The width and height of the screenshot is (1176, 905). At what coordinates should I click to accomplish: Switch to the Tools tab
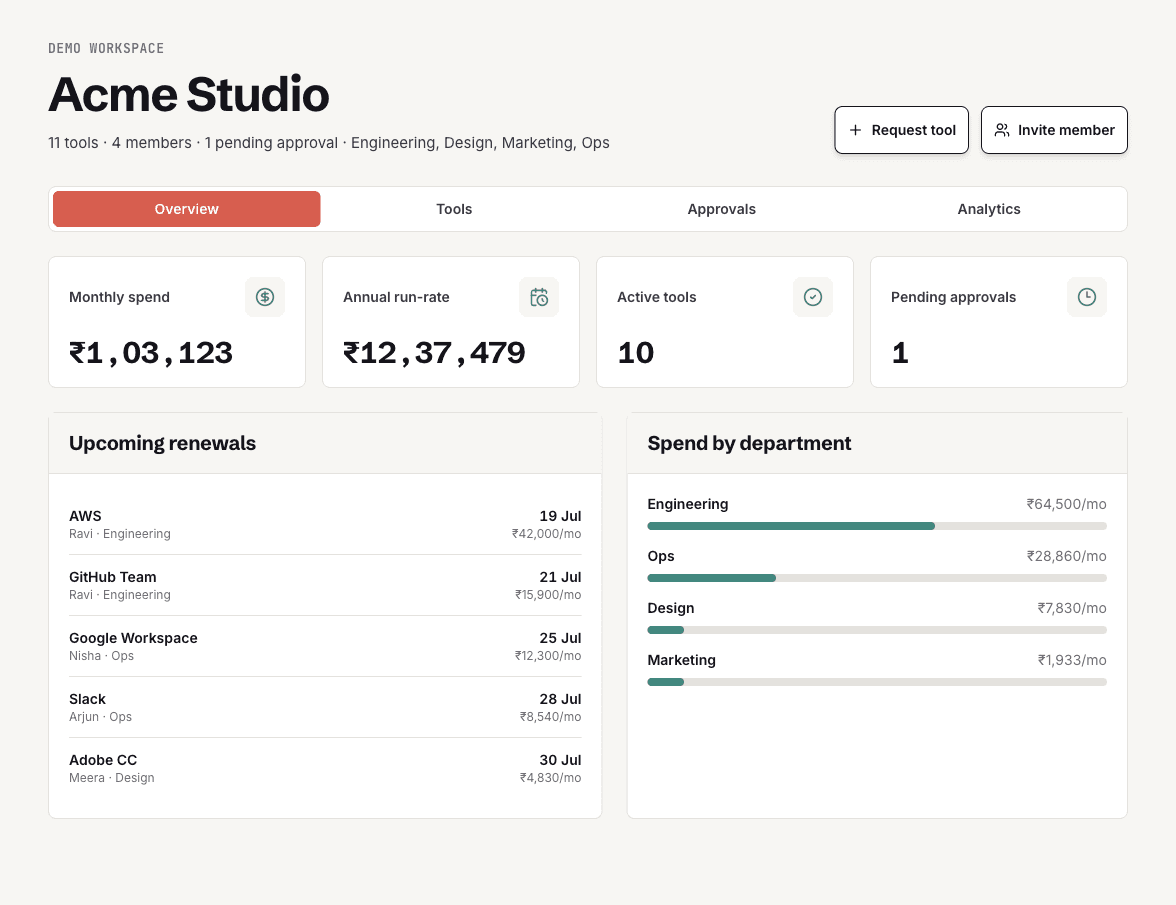(454, 209)
